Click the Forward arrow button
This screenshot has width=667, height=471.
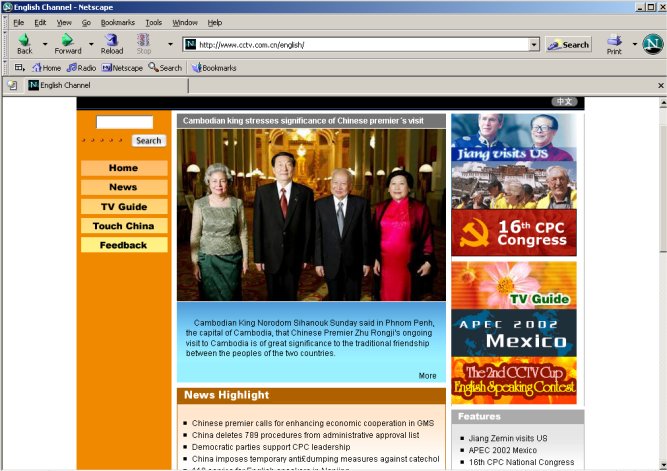67,44
